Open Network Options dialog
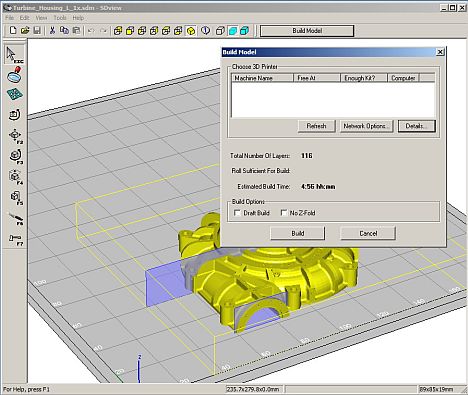468x395 pixels. (x=366, y=126)
